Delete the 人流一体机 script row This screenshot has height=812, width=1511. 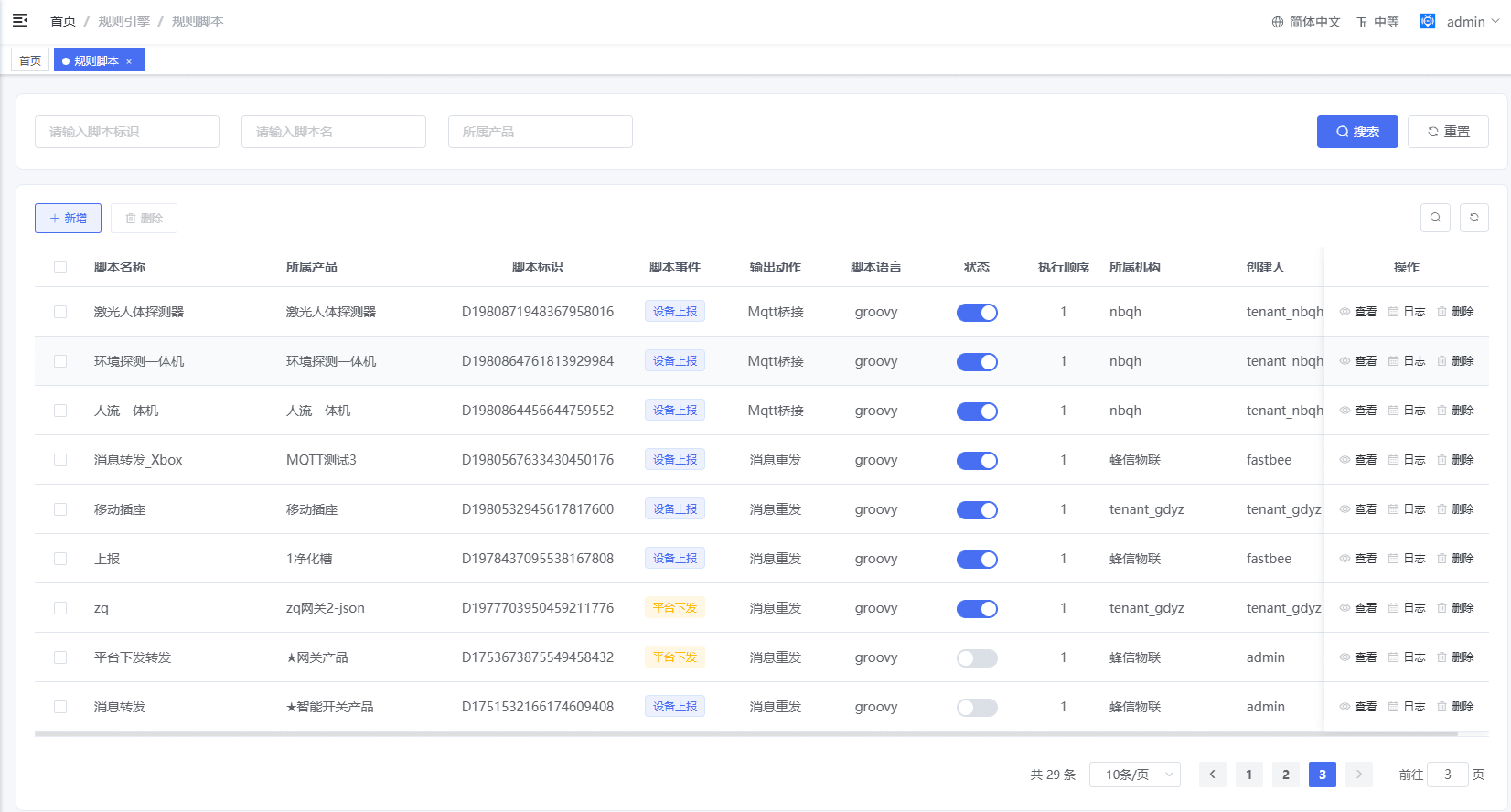[1455, 411]
